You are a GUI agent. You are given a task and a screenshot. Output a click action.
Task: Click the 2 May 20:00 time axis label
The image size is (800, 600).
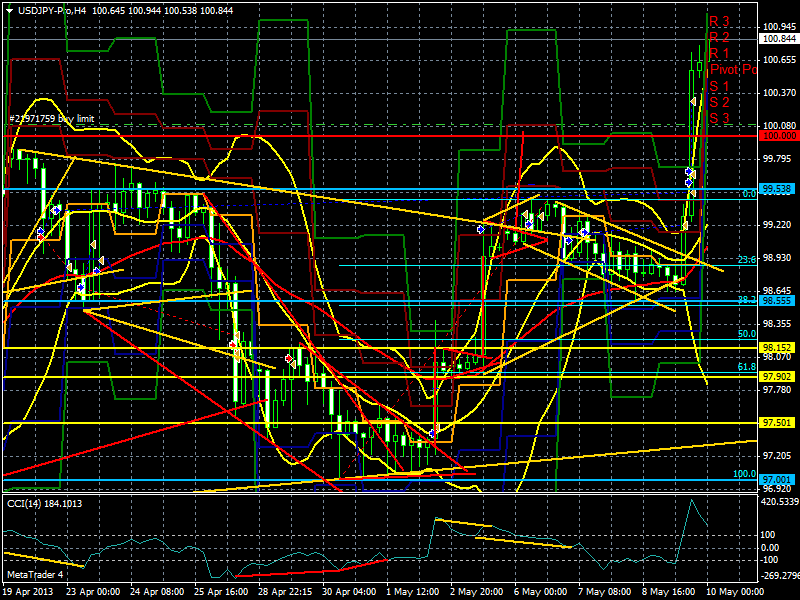[477, 592]
